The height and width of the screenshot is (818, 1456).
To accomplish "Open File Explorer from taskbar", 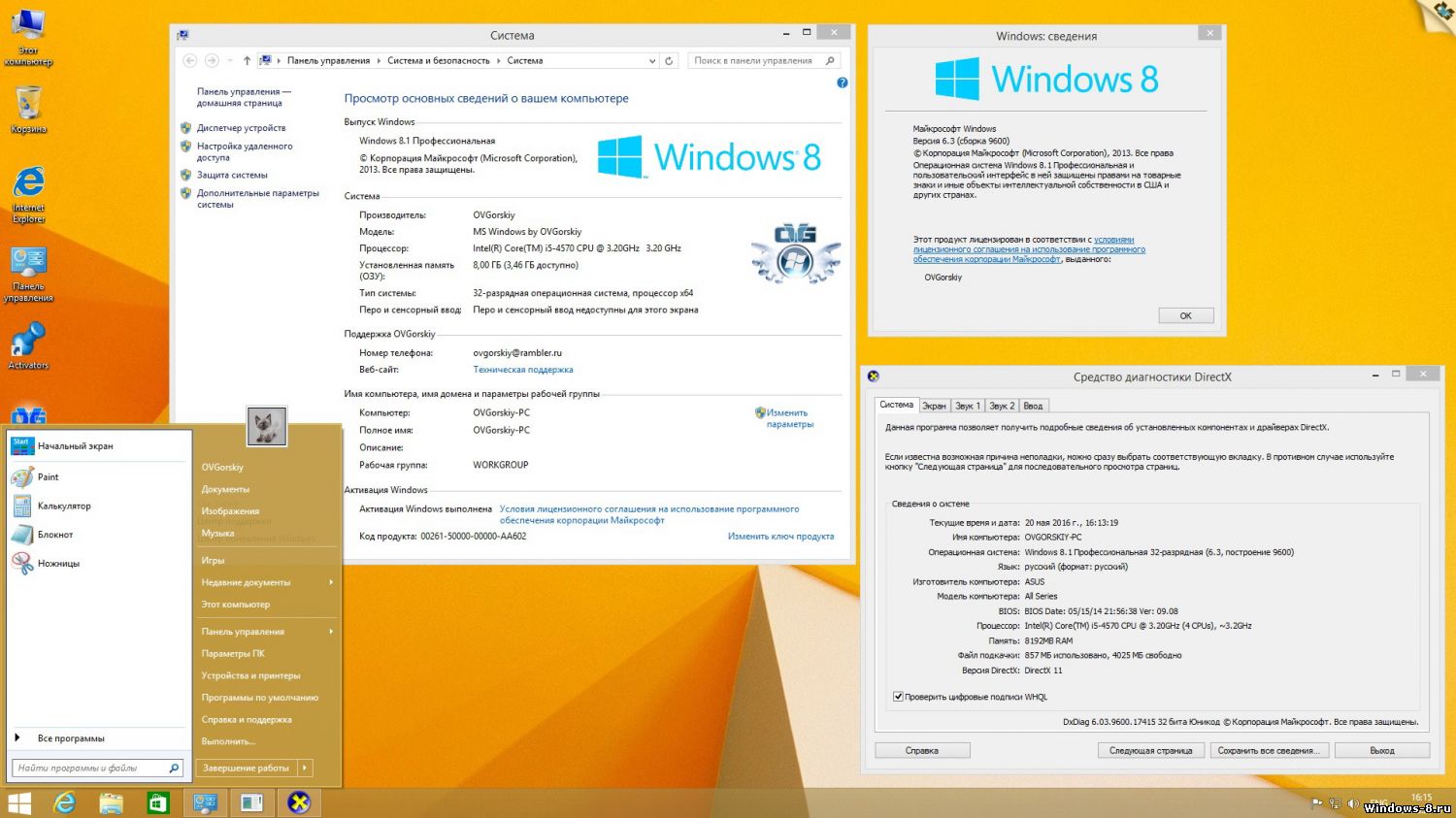I will click(x=112, y=802).
